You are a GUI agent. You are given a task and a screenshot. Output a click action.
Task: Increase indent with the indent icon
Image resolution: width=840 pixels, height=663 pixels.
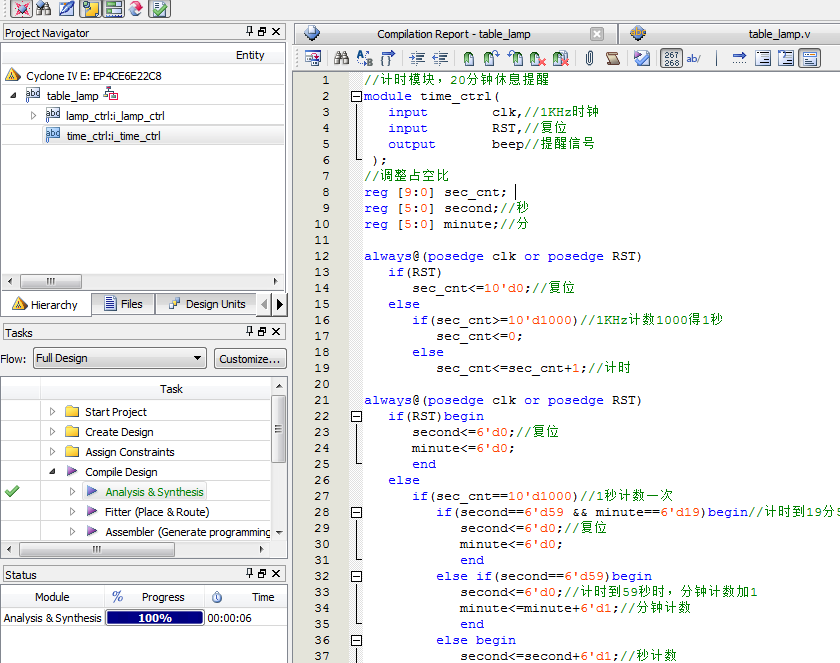coord(417,58)
